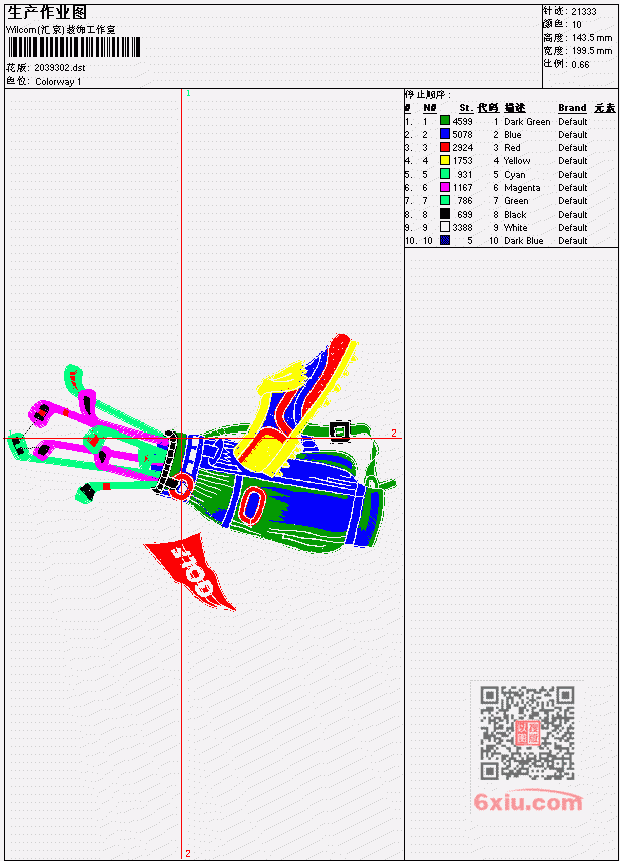The width and height of the screenshot is (620, 861).
Task: Click the stitch count 4599
Action: 462,121
